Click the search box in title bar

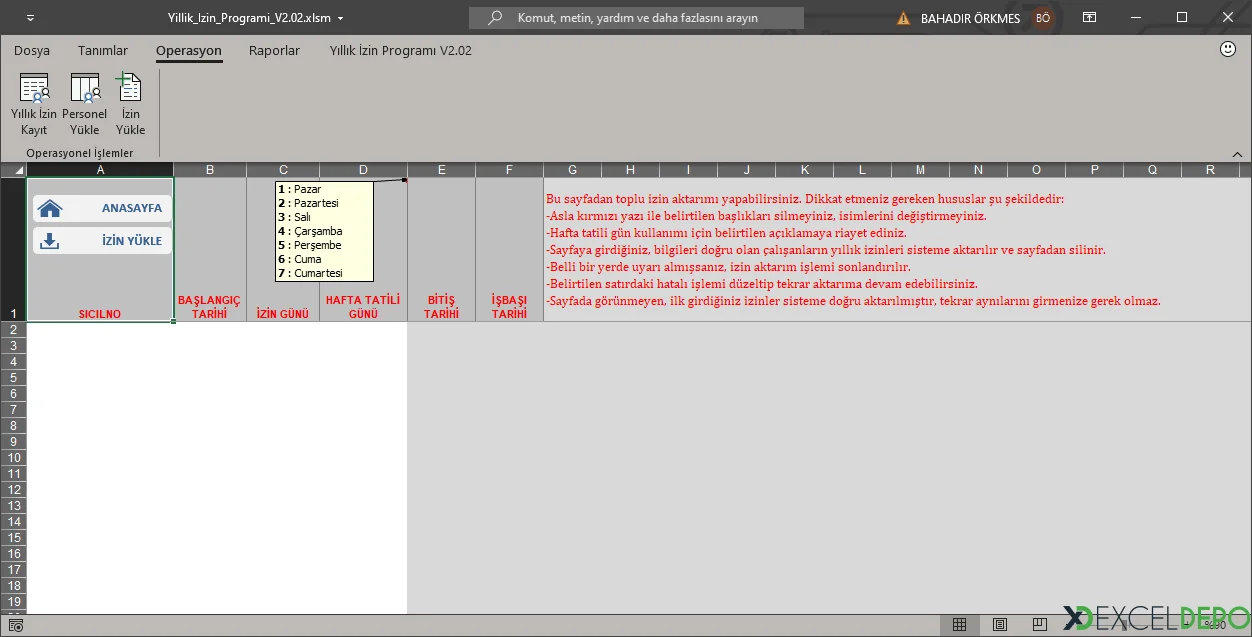pyautogui.click(x=636, y=18)
